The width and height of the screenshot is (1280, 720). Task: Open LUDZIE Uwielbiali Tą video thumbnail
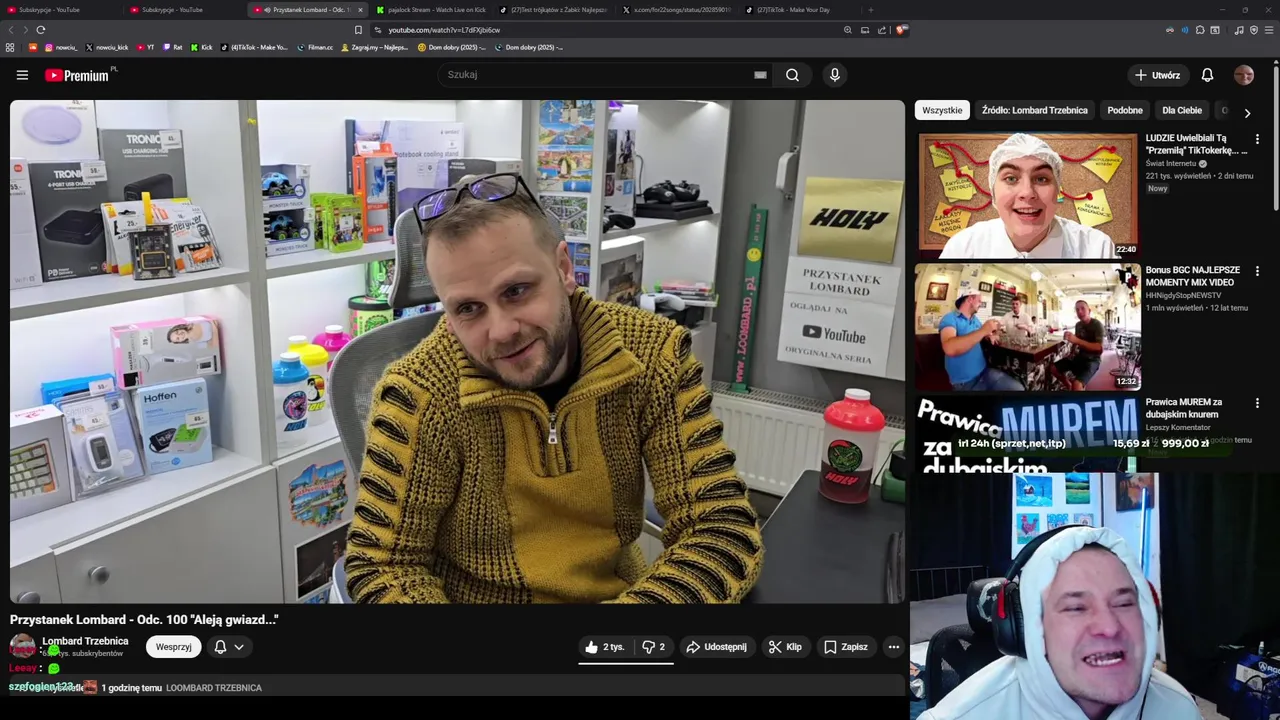[1028, 195]
